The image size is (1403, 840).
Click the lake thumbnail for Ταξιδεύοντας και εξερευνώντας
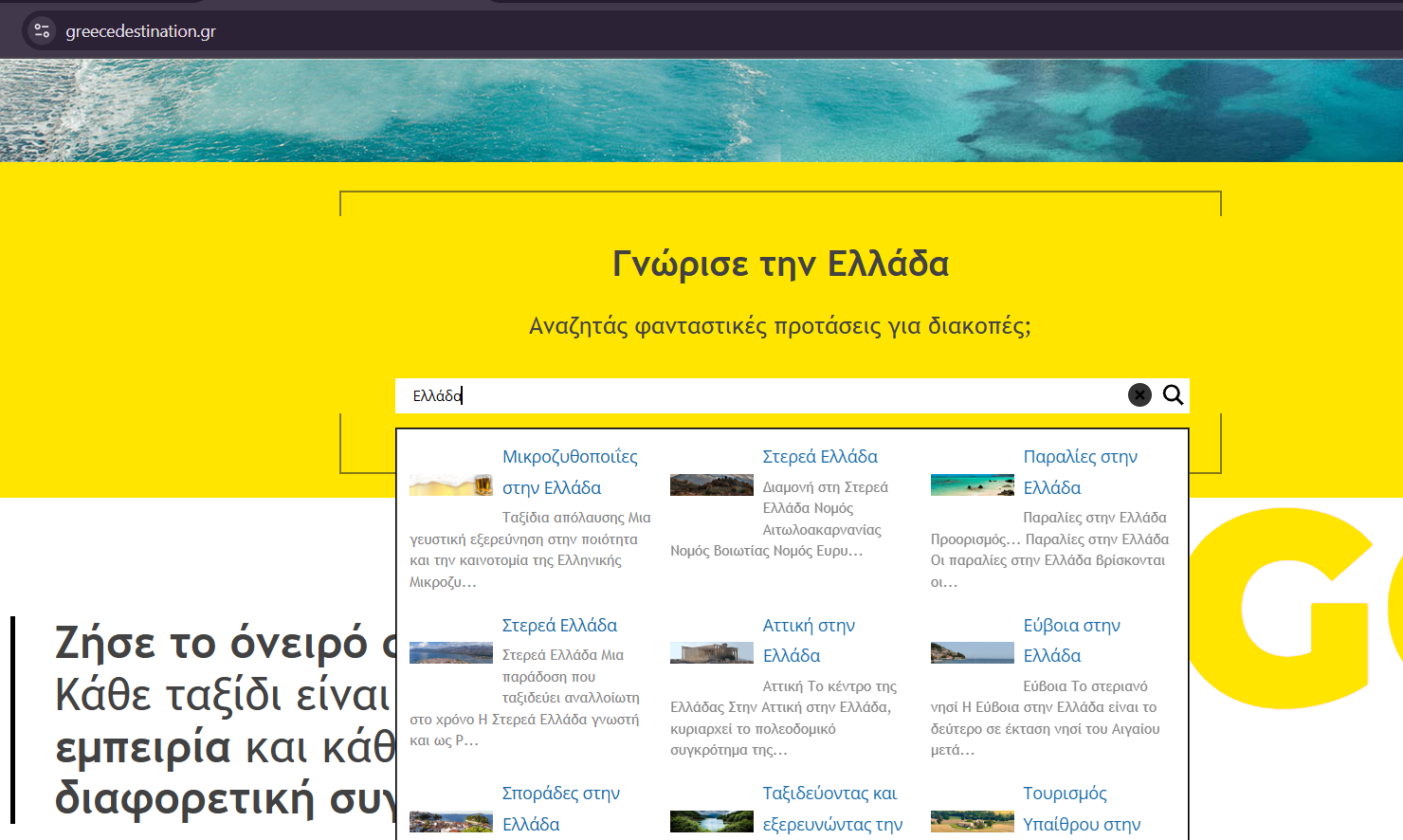712,821
